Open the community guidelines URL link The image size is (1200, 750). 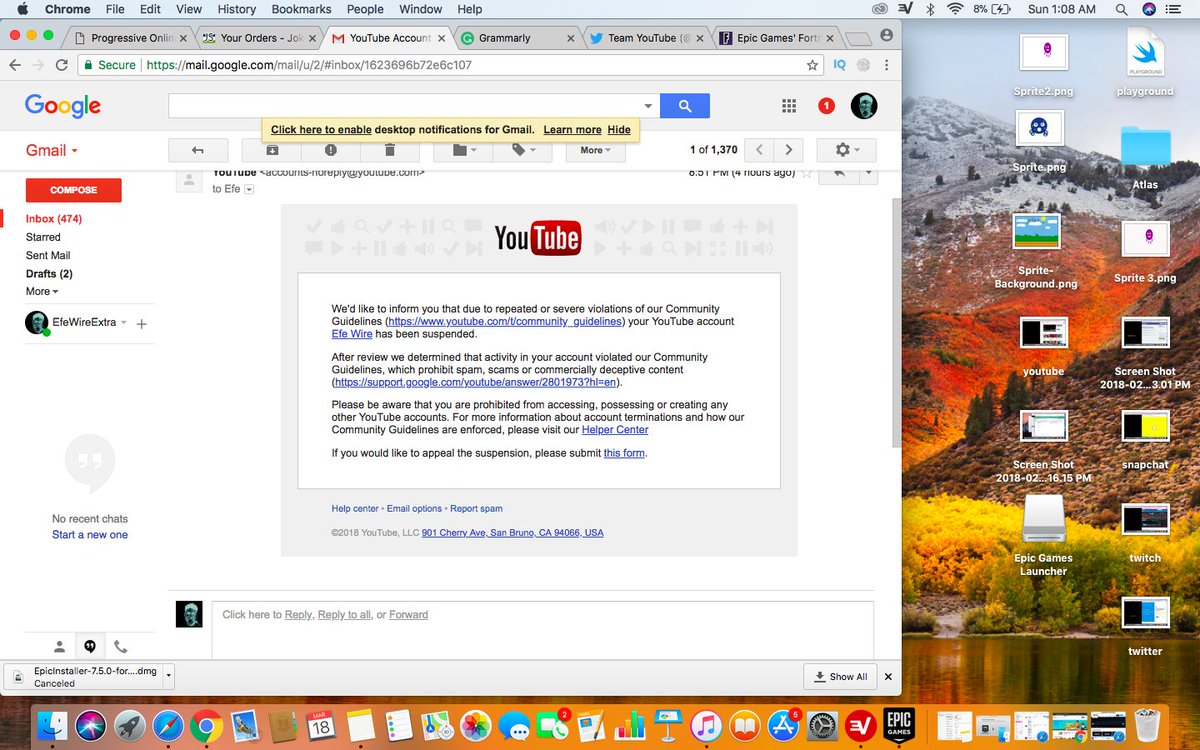(x=504, y=321)
